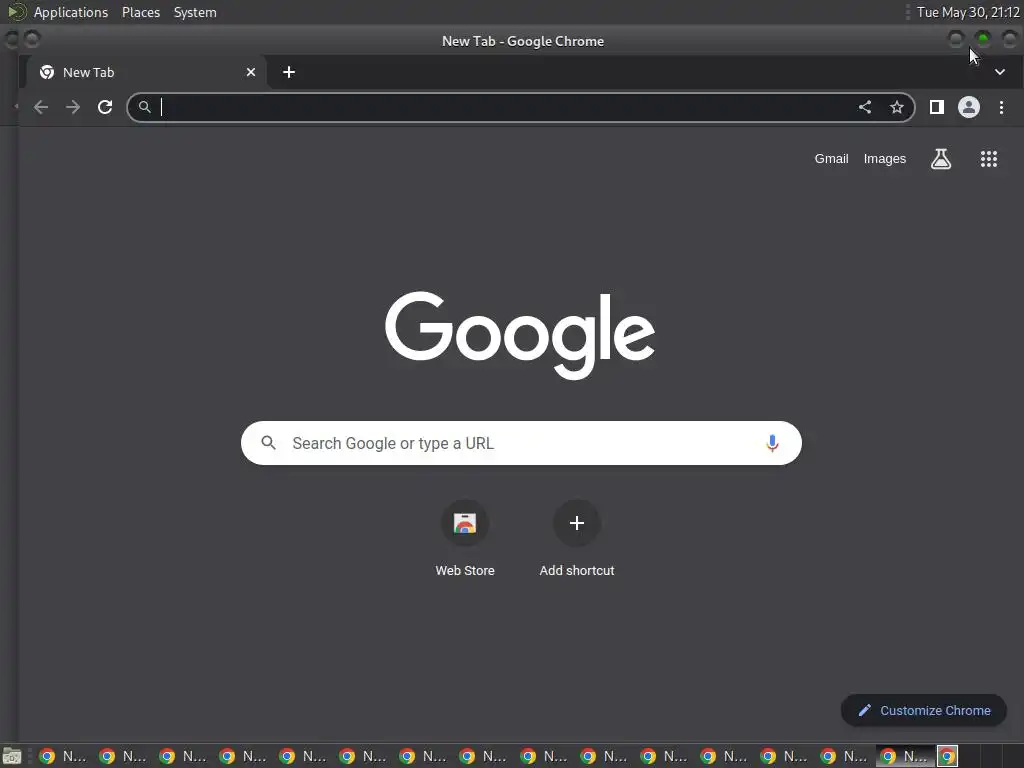The image size is (1024, 768).
Task: Open Chrome's side panel
Action: click(936, 107)
